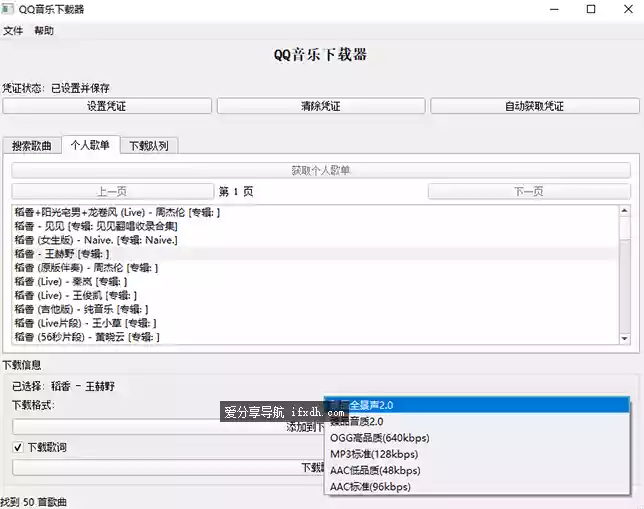Maximize the QQ音乐下载器 window
This screenshot has height=509, width=644.
(591, 9)
